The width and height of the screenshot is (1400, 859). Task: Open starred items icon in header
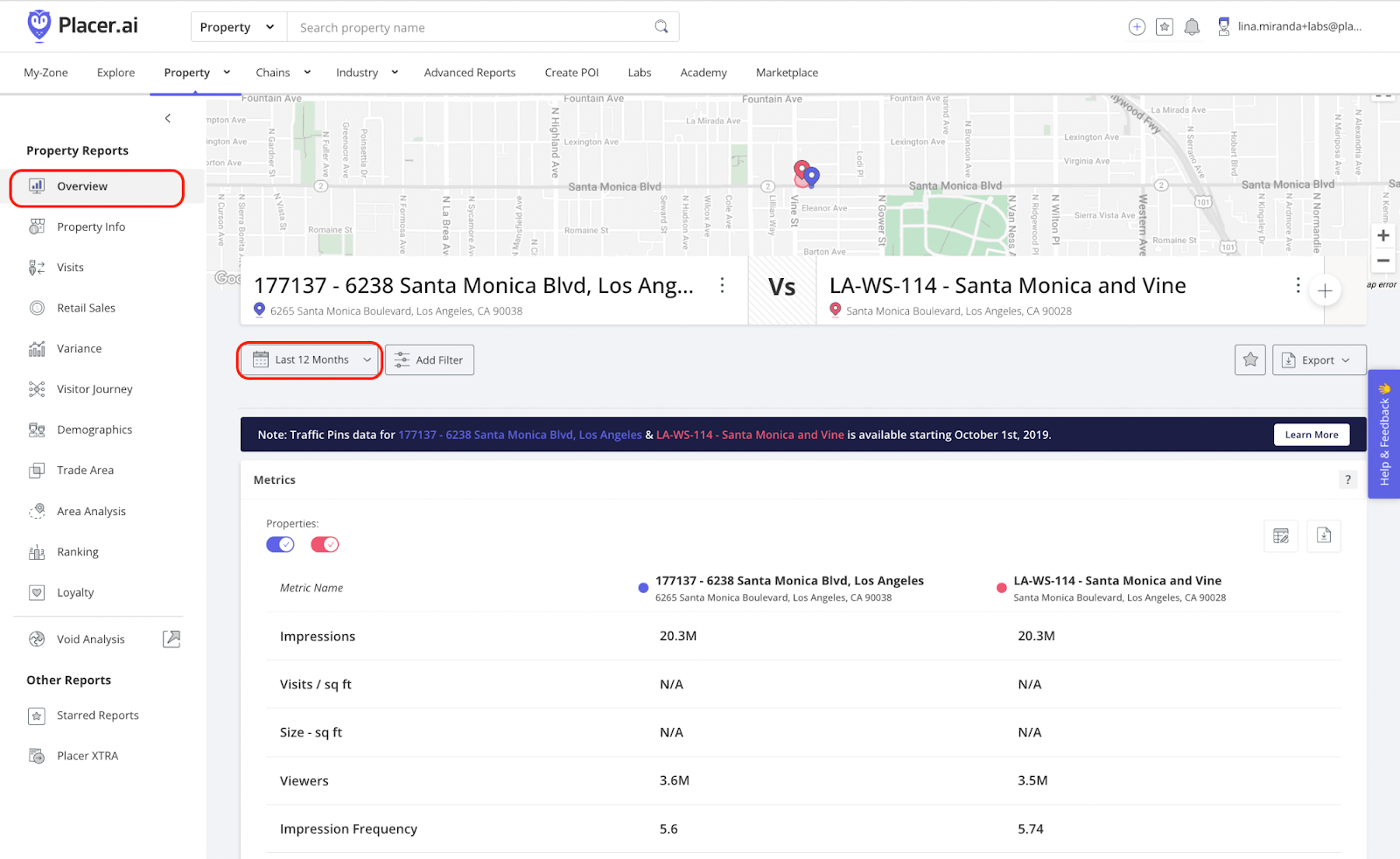click(1164, 27)
